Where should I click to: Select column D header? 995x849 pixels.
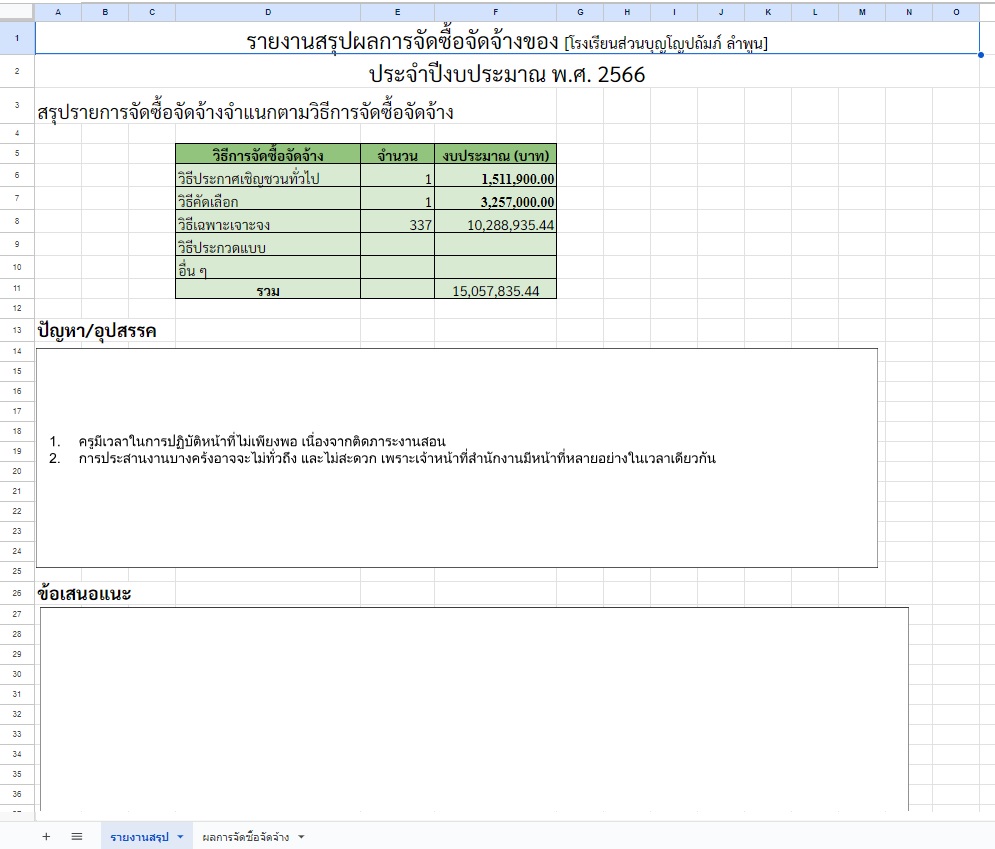(x=267, y=12)
